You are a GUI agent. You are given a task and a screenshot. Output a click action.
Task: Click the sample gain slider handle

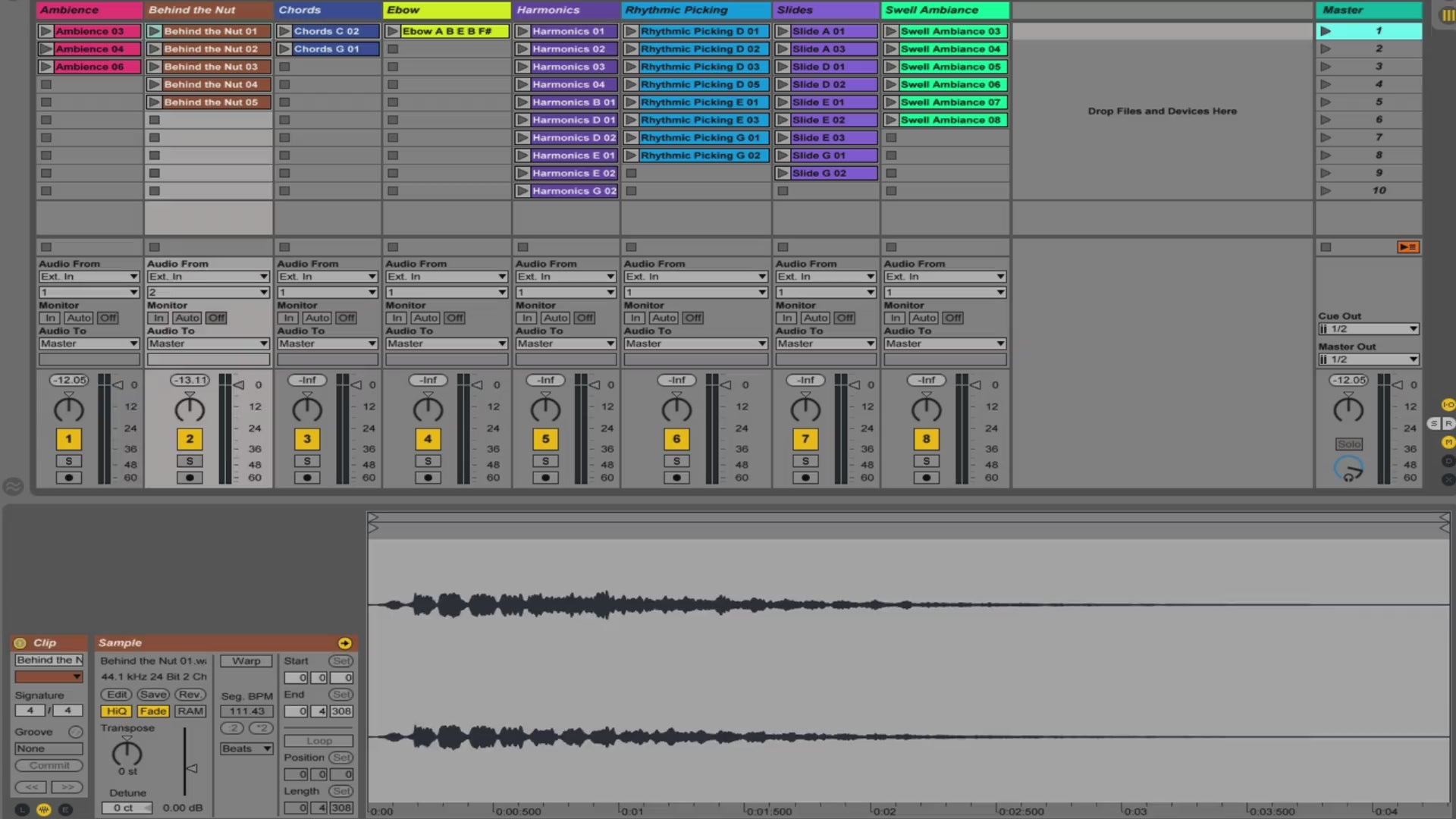[x=192, y=768]
